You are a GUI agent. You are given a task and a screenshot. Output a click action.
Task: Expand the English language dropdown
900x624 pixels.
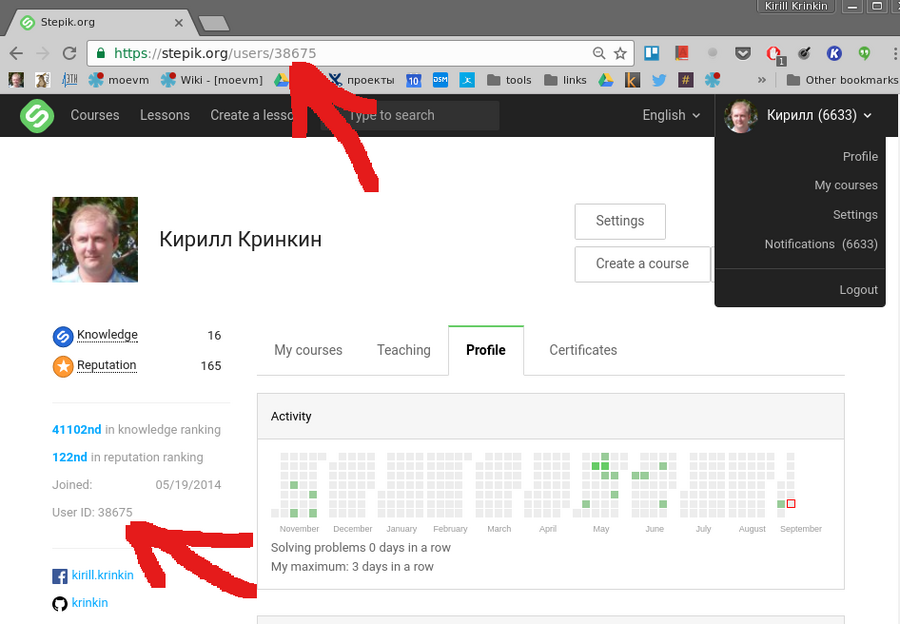[671, 115]
